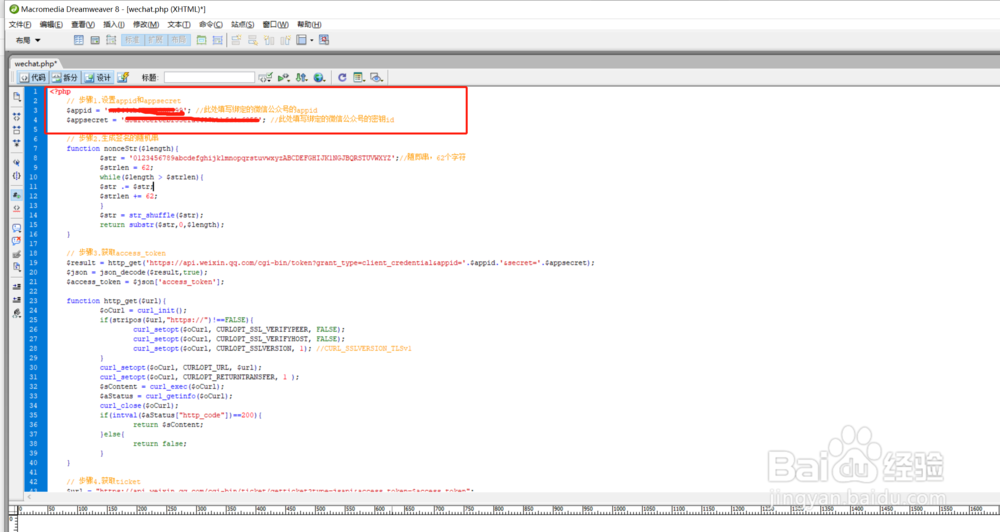
Task: Click the line '$json = json_decode($result,true);'
Action: tap(137, 272)
